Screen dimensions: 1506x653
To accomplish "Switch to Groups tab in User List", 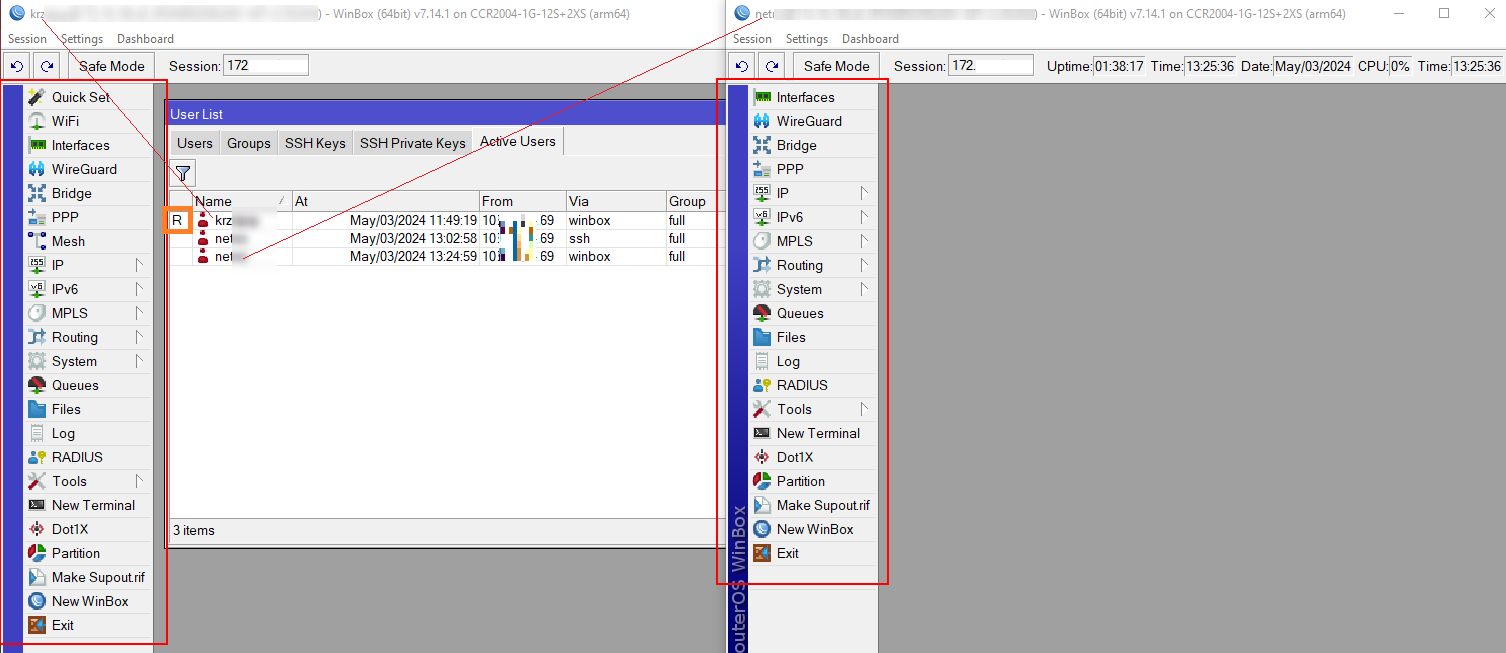I will (249, 143).
